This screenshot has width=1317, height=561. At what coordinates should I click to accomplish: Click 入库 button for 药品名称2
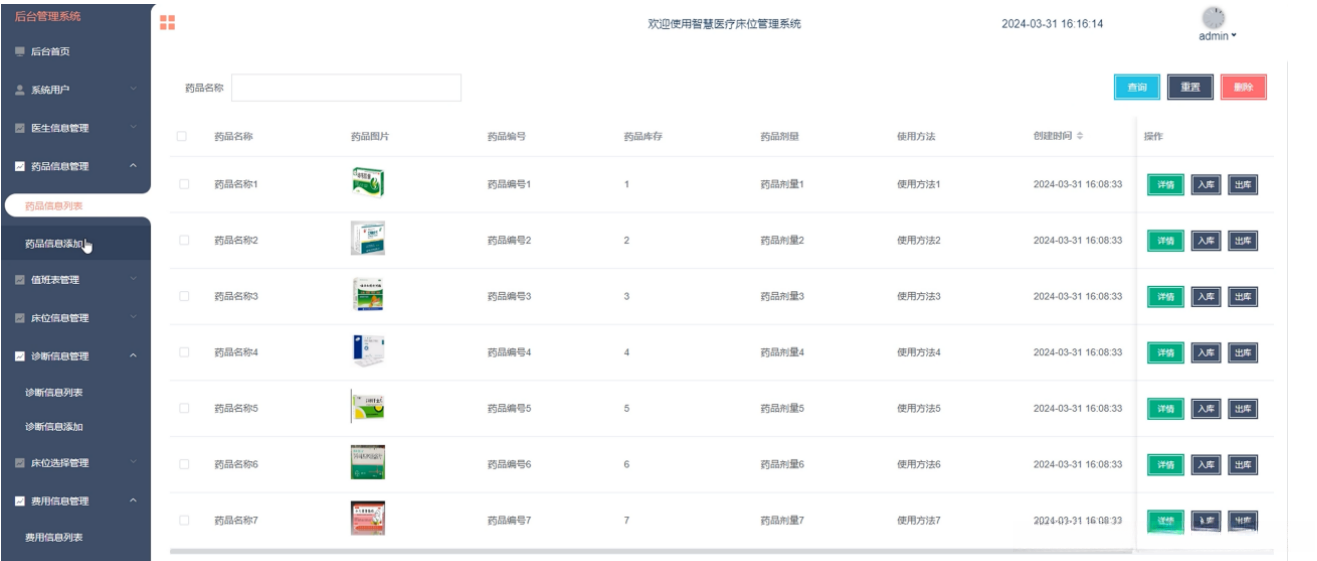[1206, 241]
